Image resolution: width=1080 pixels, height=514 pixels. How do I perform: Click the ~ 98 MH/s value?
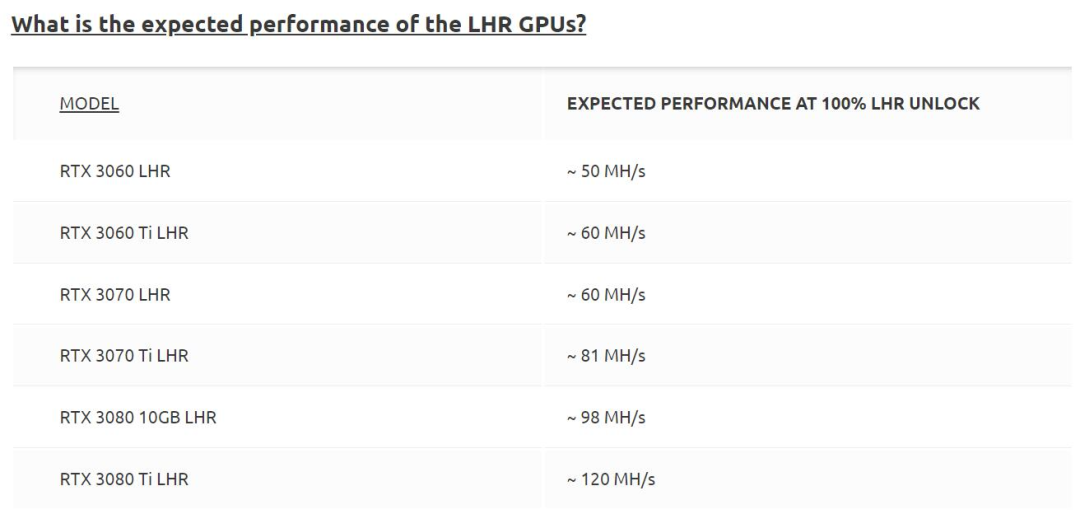[x=606, y=418]
